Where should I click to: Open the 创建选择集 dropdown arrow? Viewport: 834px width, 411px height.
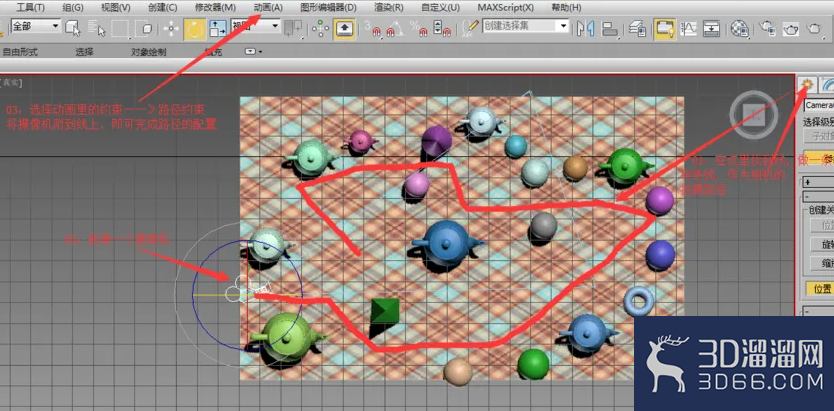click(563, 26)
